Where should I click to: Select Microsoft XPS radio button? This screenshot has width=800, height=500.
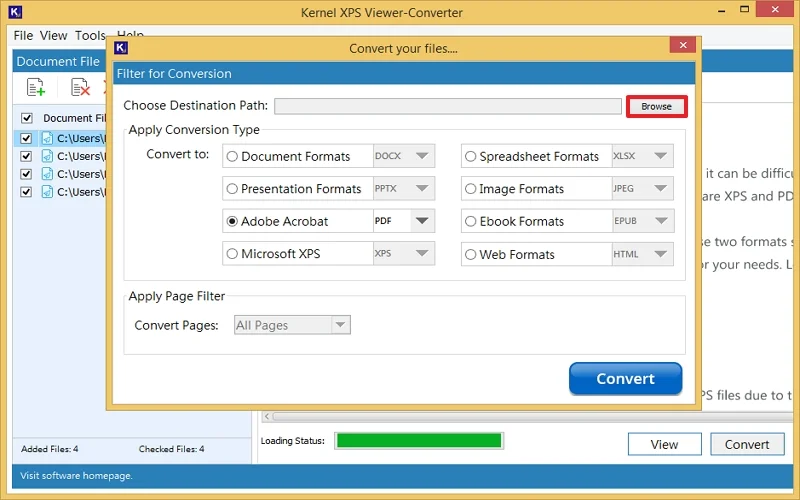point(232,254)
